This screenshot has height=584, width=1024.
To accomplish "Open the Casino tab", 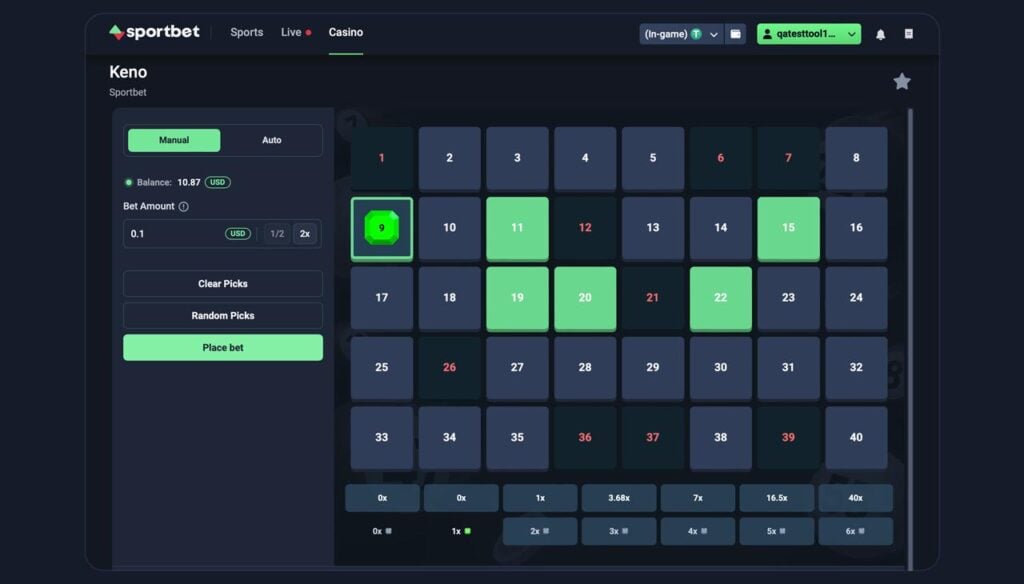I will 345,32.
